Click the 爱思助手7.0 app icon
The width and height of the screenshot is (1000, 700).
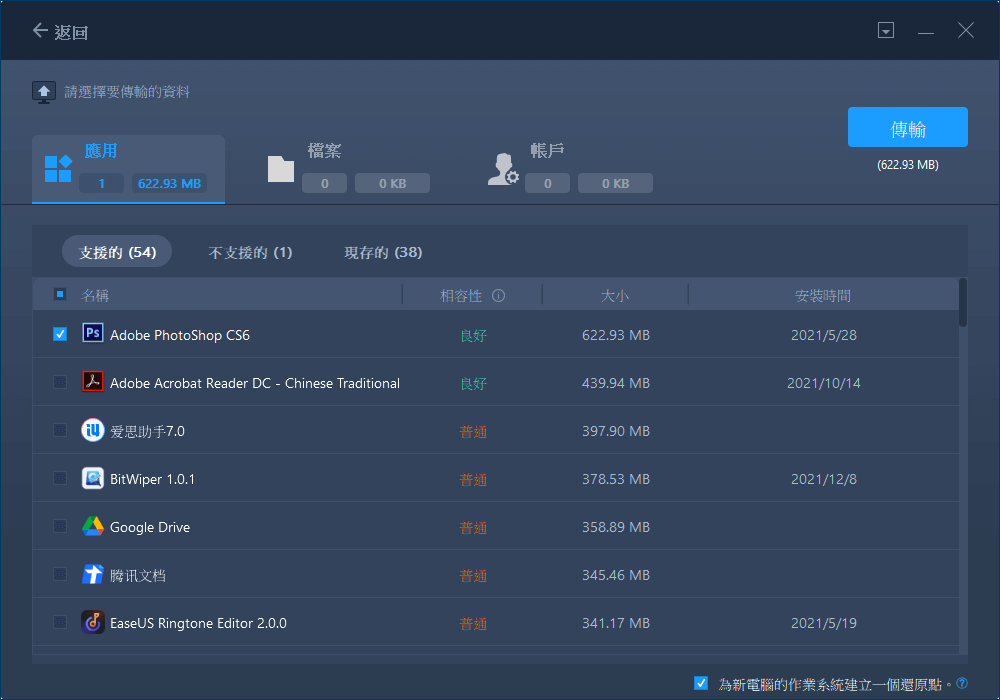(x=93, y=430)
